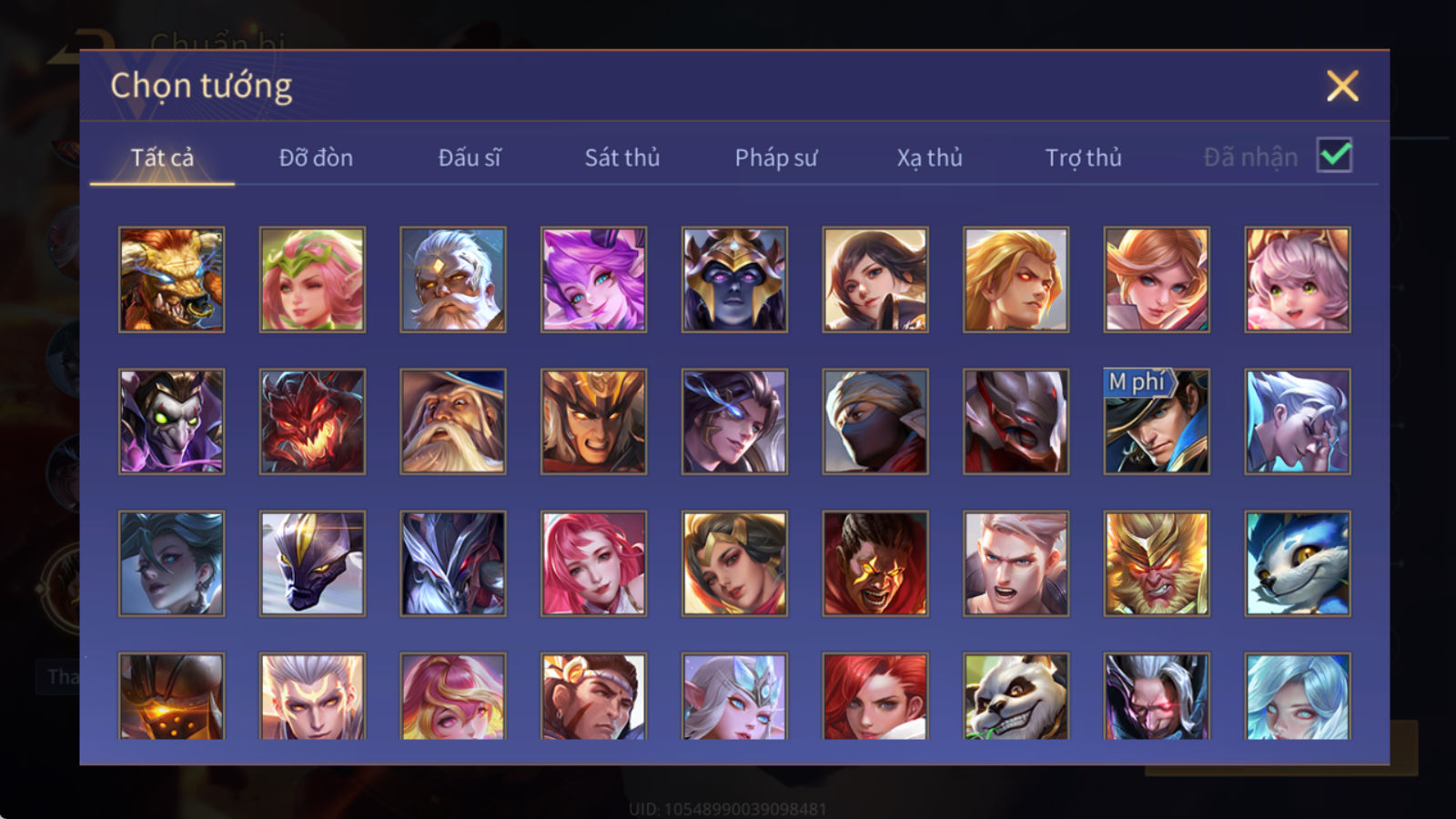Select the golden bull-horned beast hero portrait

(171, 279)
